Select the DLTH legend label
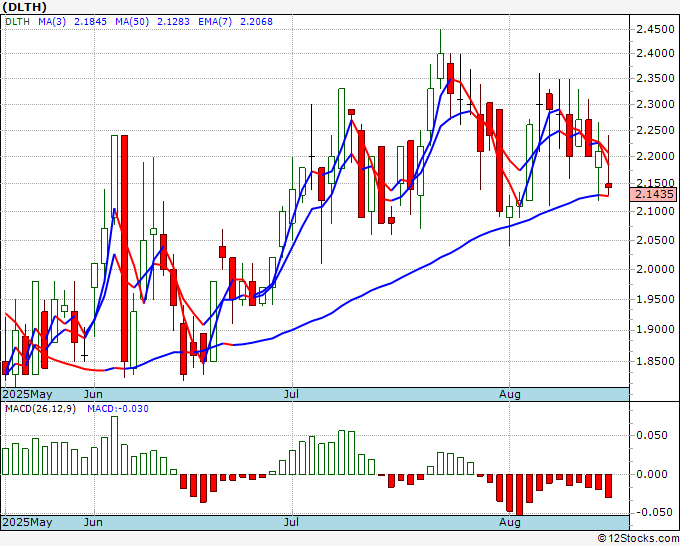The image size is (680, 546). (x=18, y=22)
